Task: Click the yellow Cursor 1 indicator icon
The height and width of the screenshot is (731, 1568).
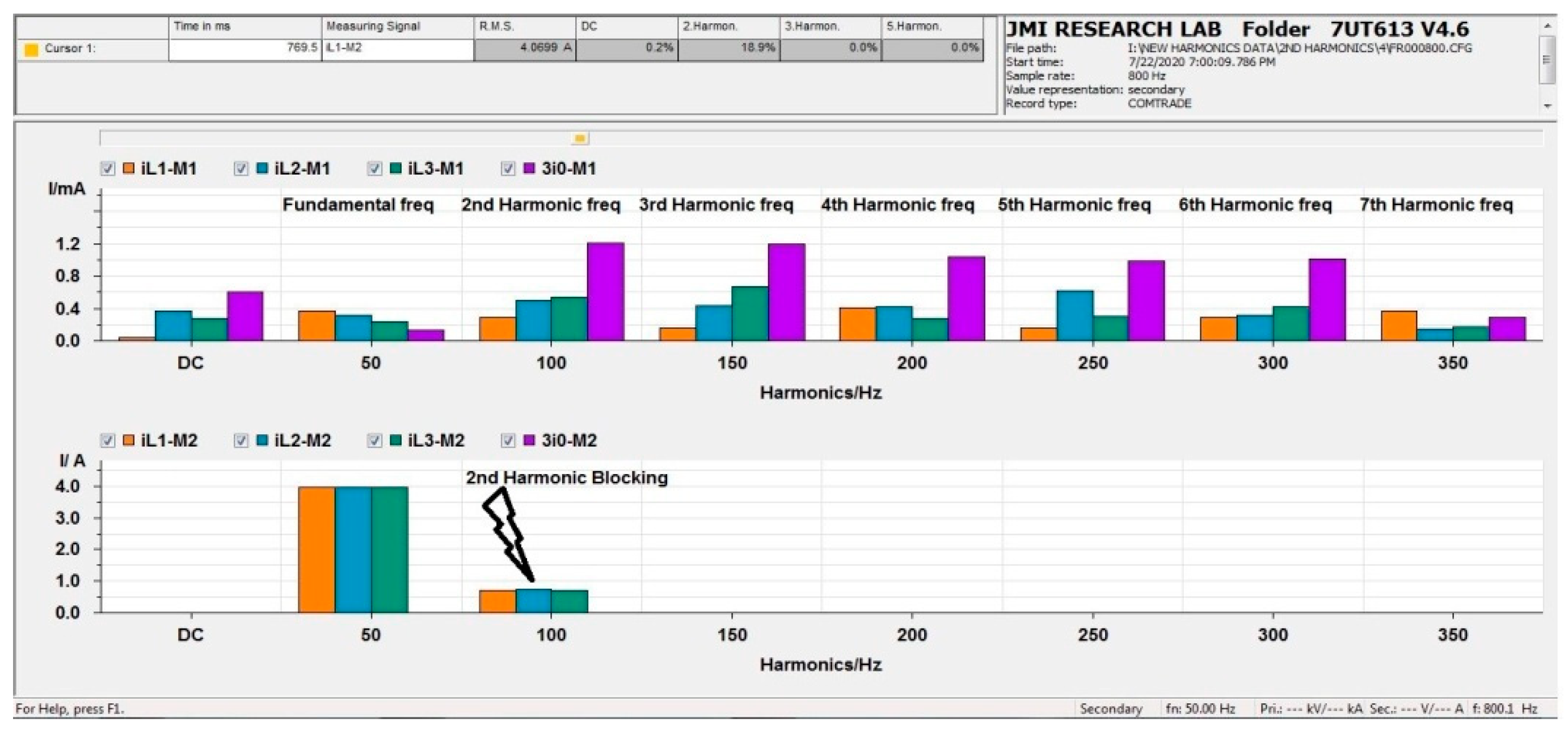Action: tap(31, 49)
